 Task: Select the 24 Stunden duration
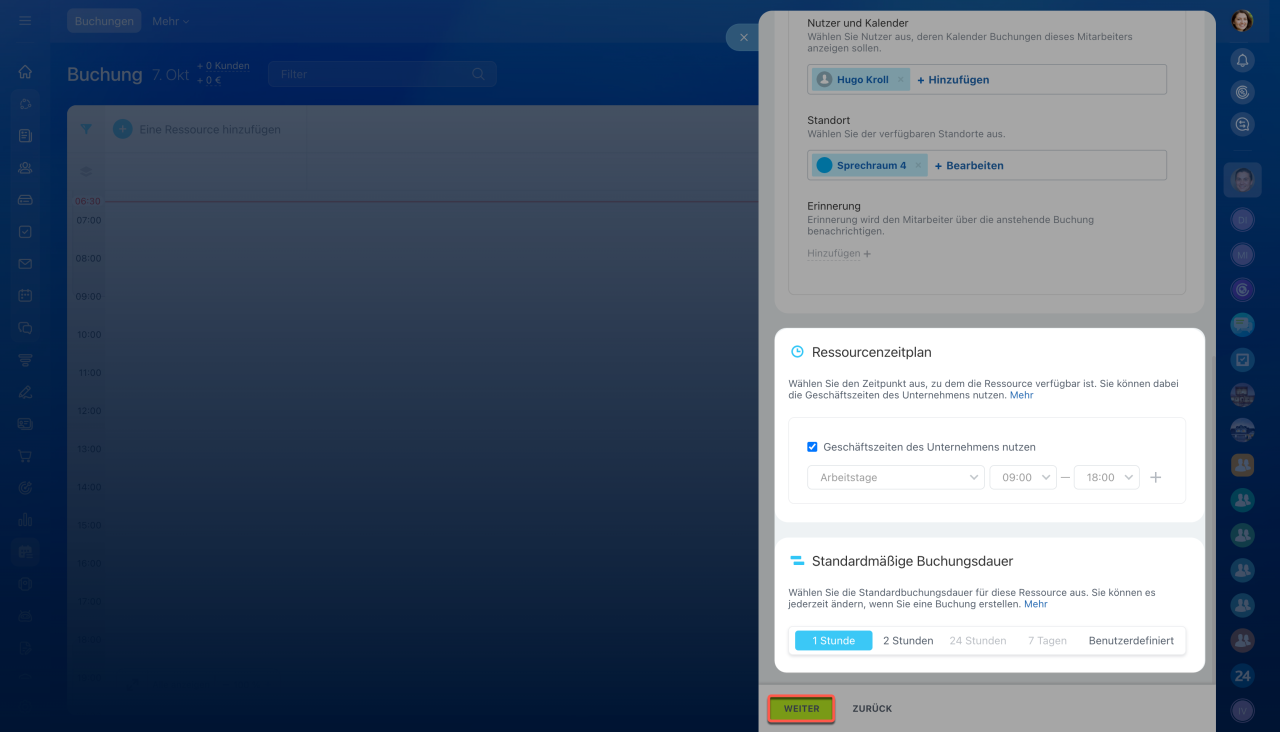tap(978, 641)
